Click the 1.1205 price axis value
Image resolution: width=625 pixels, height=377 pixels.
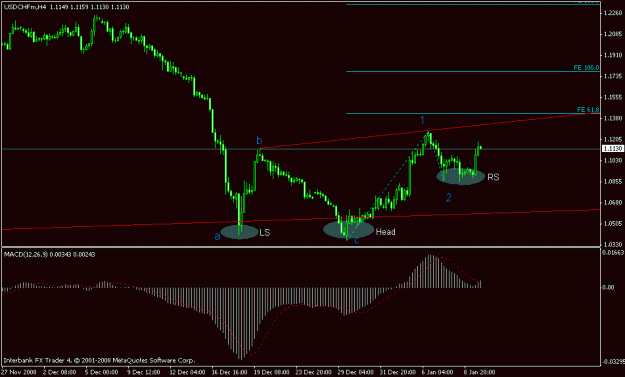[613, 139]
